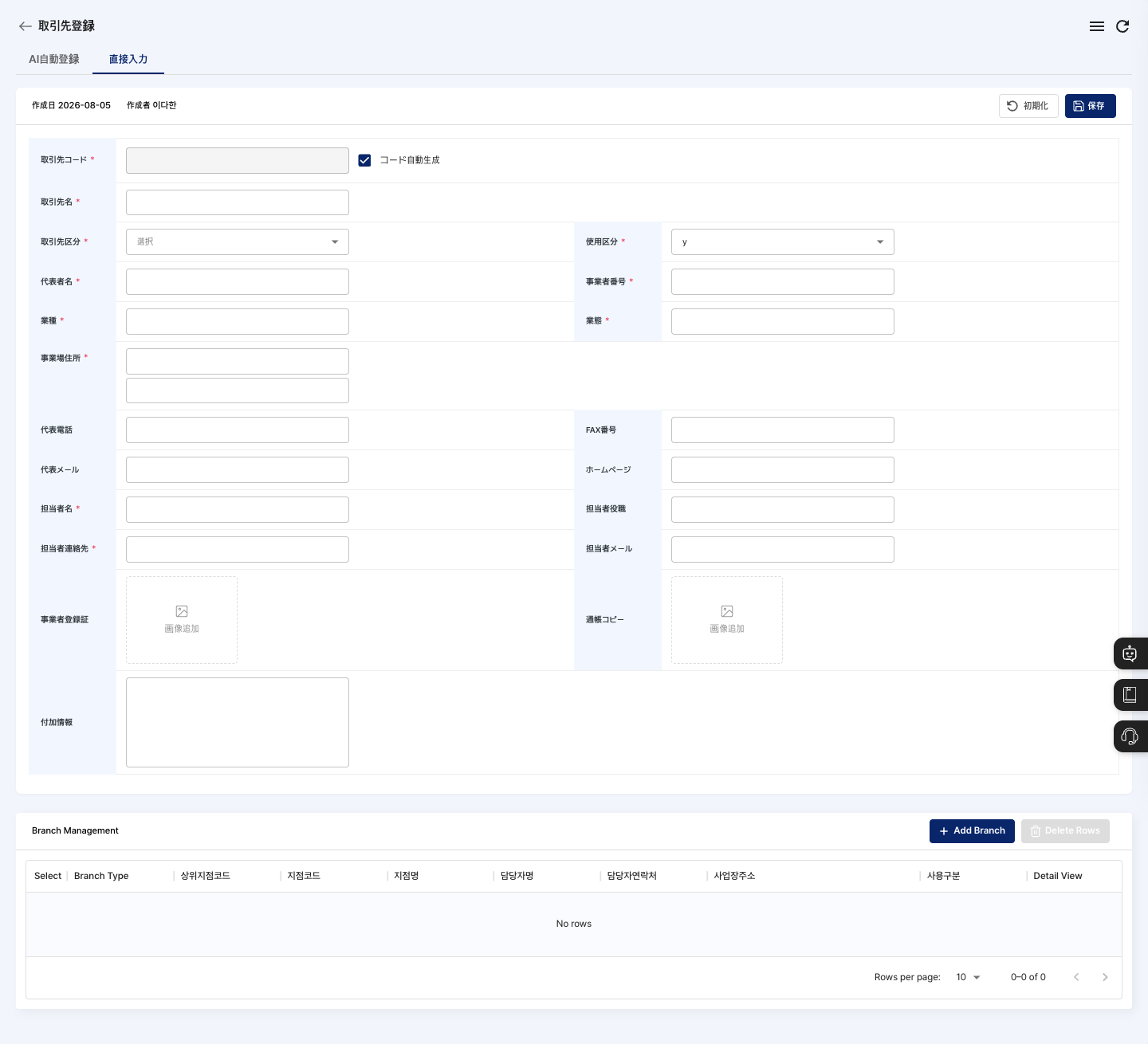Focus the 担当者メール input field

[x=783, y=549]
